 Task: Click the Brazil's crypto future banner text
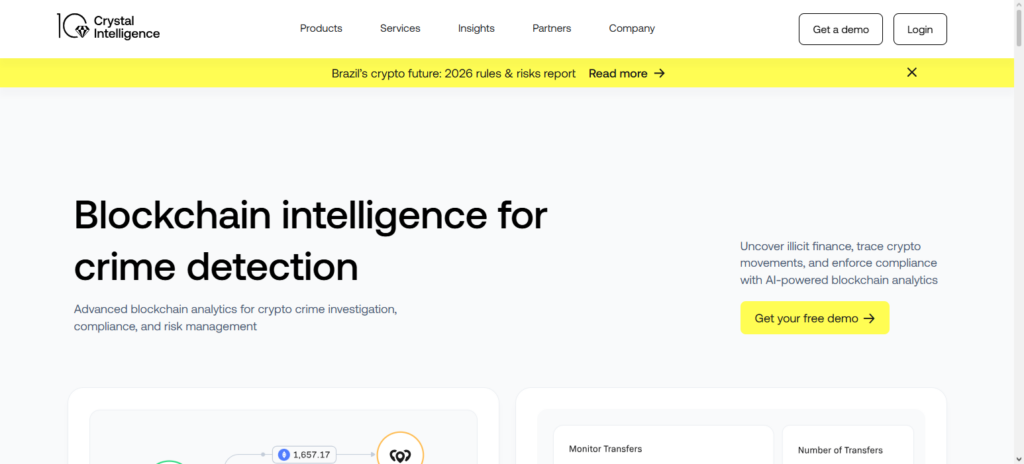[x=453, y=73]
